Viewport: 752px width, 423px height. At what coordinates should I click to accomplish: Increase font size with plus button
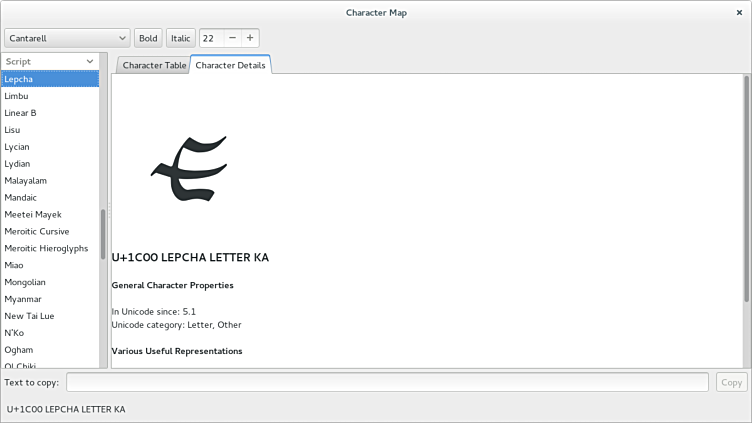[x=250, y=38]
